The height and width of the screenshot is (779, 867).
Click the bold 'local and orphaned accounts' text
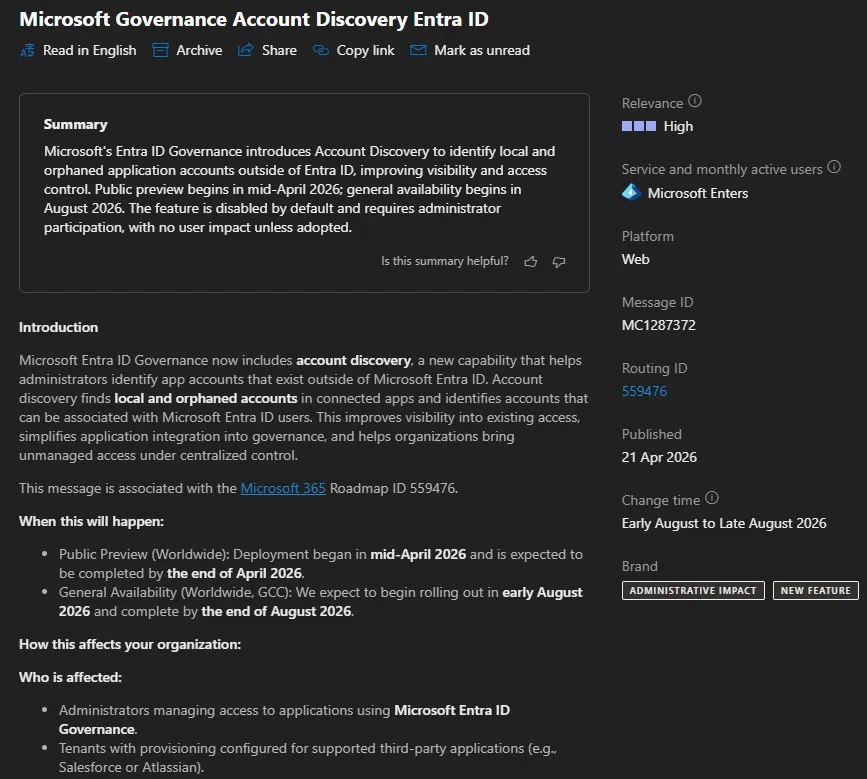206,398
